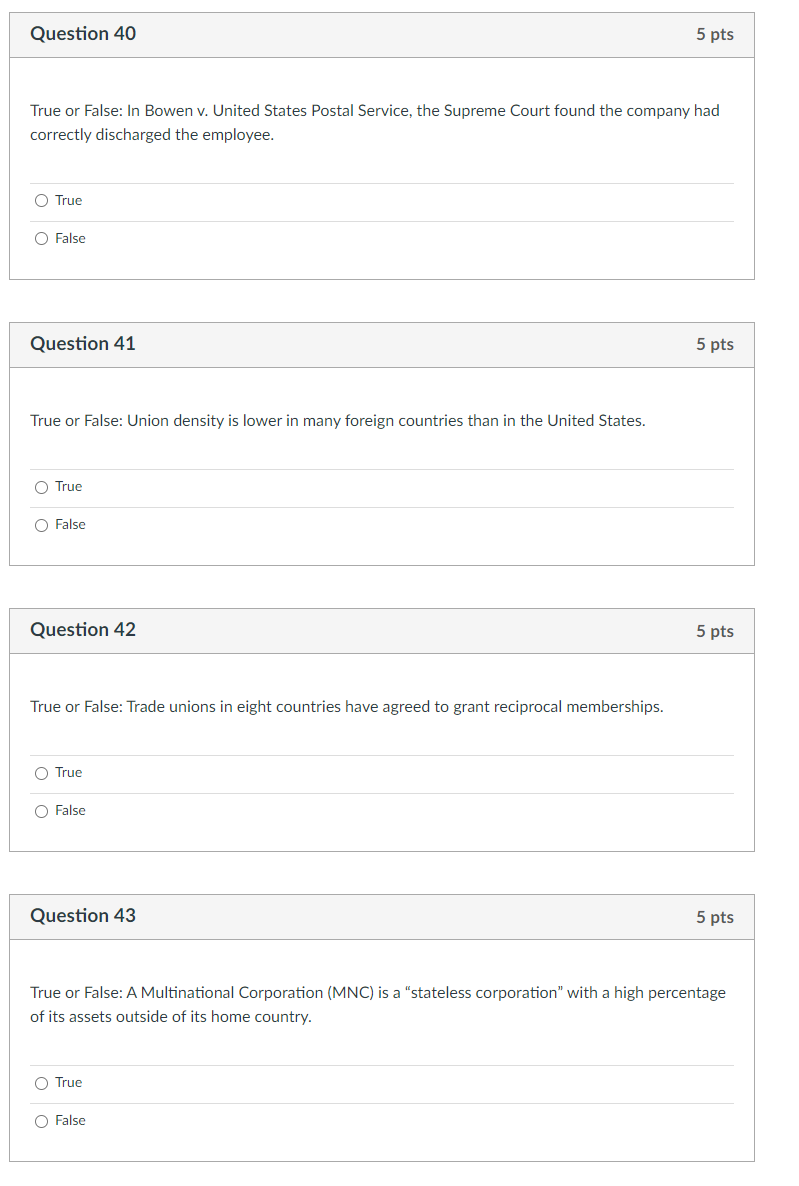Image resolution: width=799 pixels, height=1186 pixels.
Task: Click the Question 40 header
Action: (x=84, y=33)
